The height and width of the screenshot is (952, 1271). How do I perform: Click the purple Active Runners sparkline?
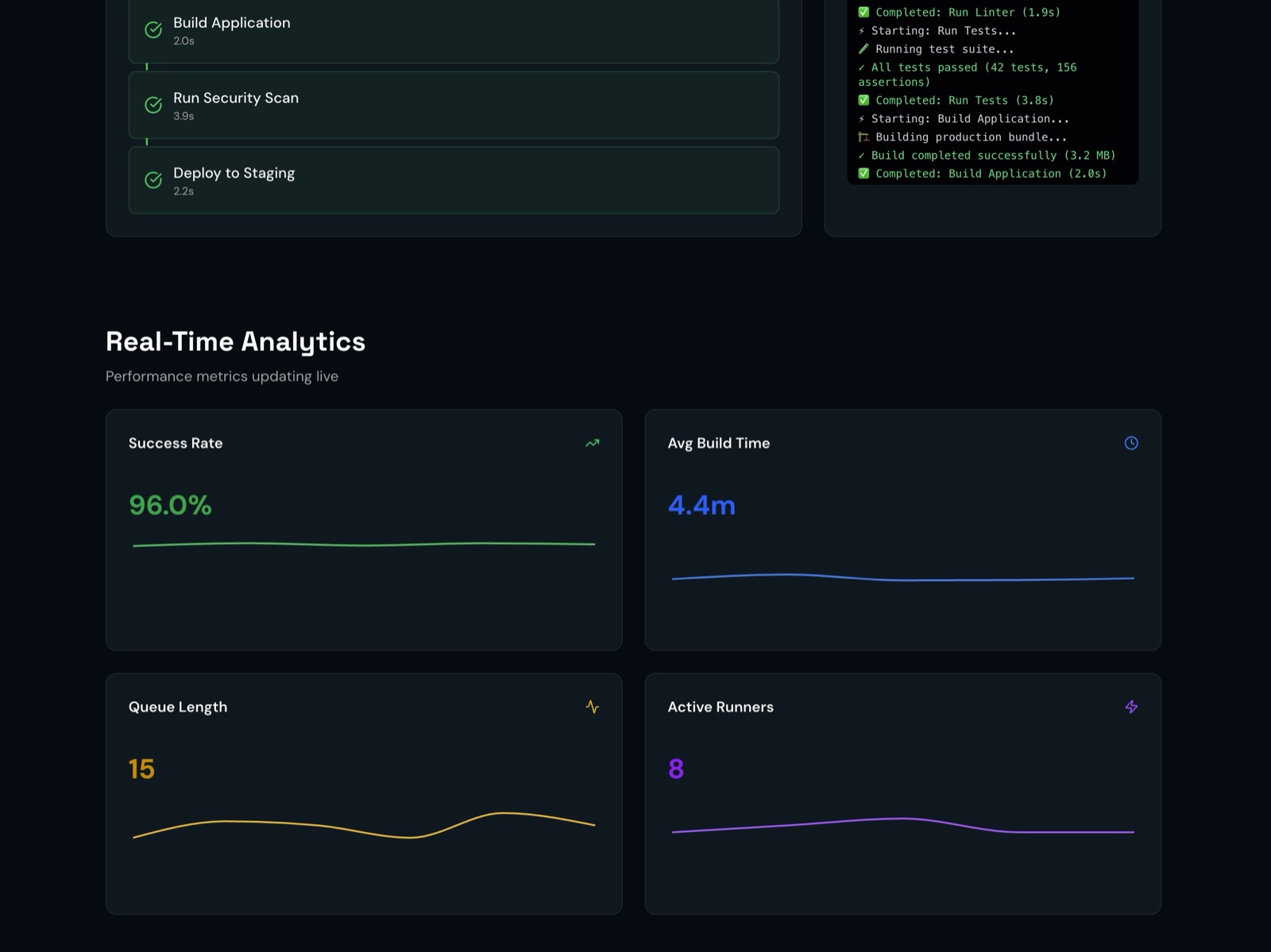[x=903, y=826]
